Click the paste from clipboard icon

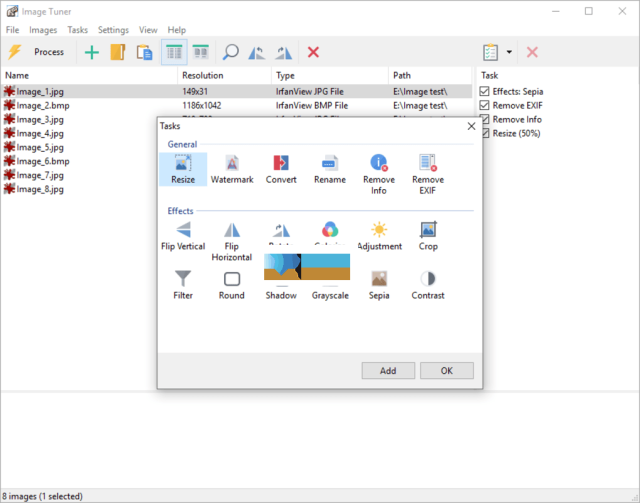144,52
